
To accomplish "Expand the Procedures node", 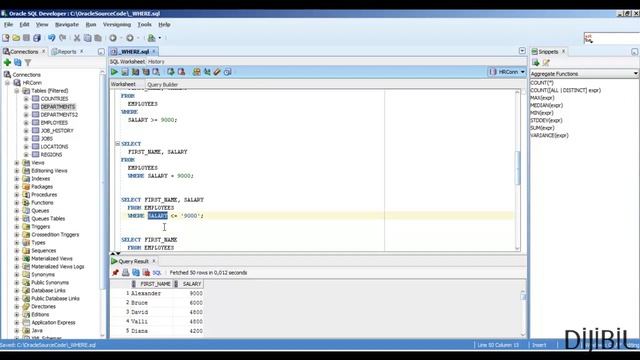I will coord(17,195).
